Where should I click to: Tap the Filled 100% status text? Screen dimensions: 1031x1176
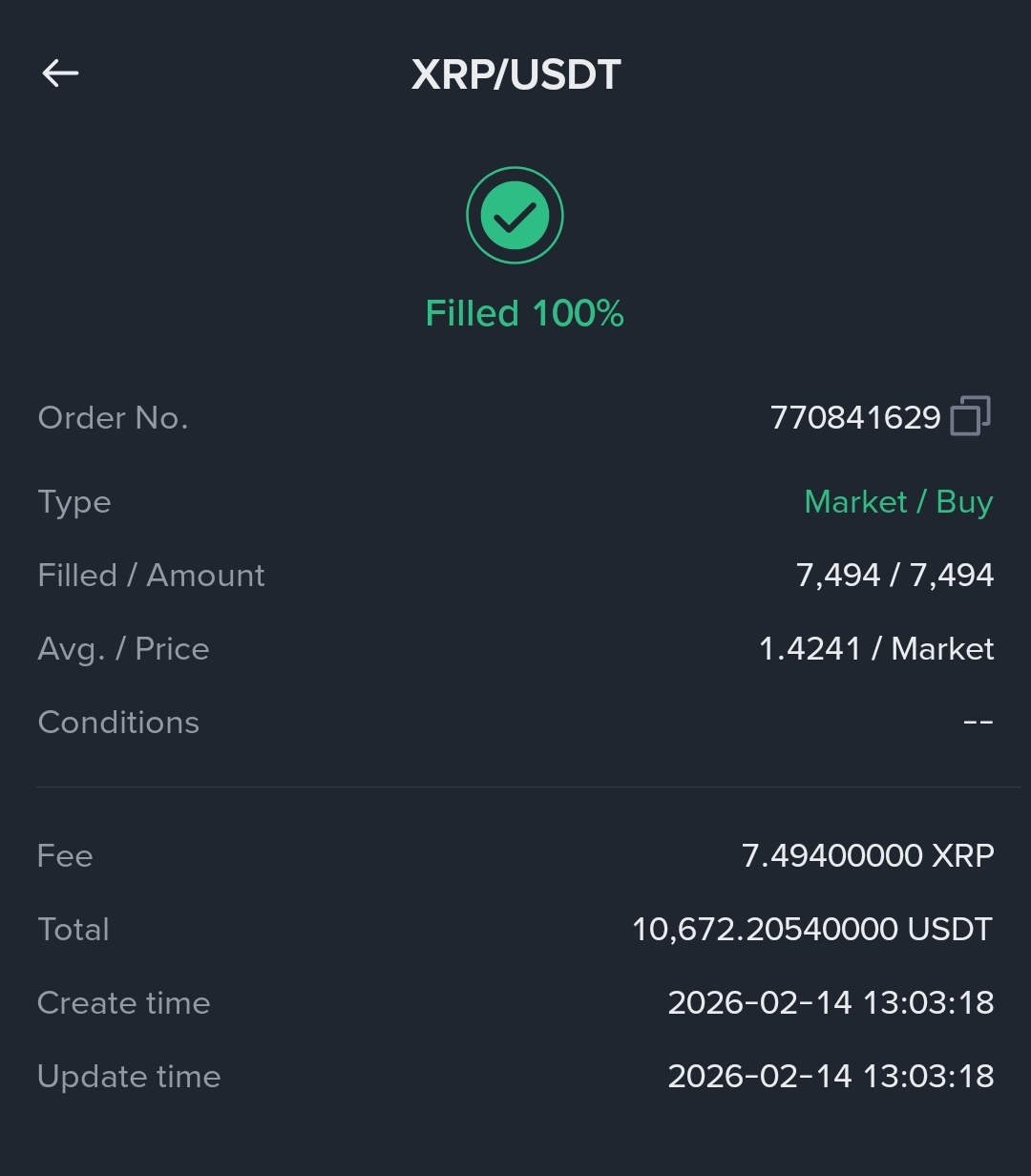[524, 313]
